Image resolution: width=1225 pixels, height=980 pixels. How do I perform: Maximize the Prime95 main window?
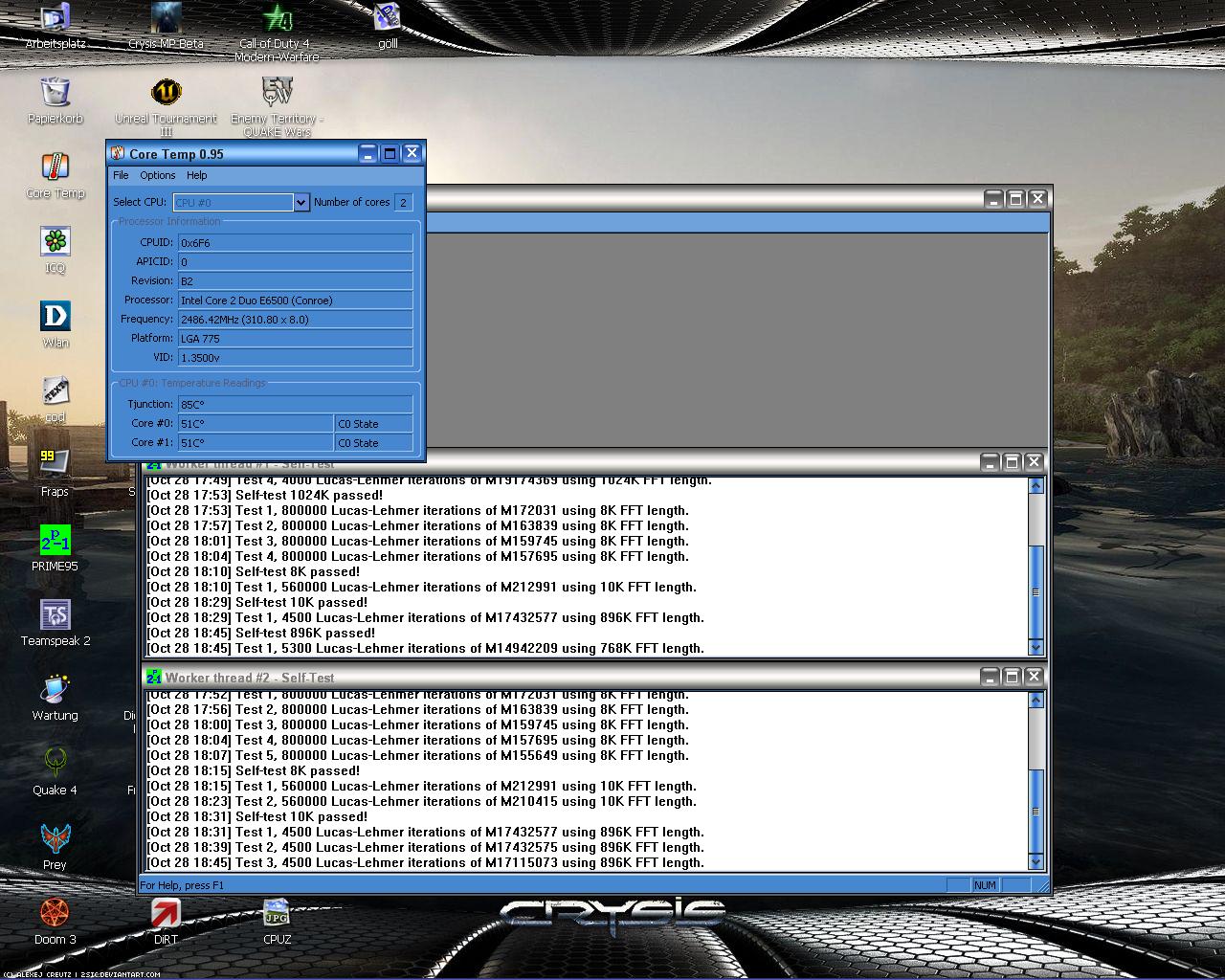(x=1015, y=199)
